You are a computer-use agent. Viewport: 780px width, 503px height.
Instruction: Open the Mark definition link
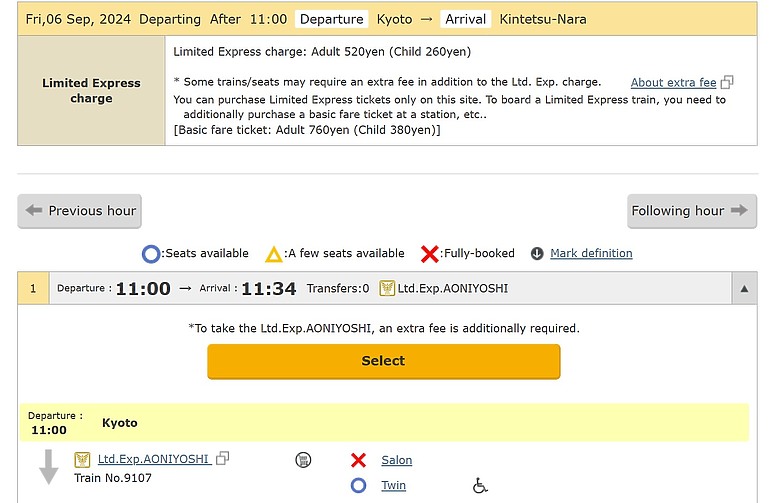tap(591, 253)
